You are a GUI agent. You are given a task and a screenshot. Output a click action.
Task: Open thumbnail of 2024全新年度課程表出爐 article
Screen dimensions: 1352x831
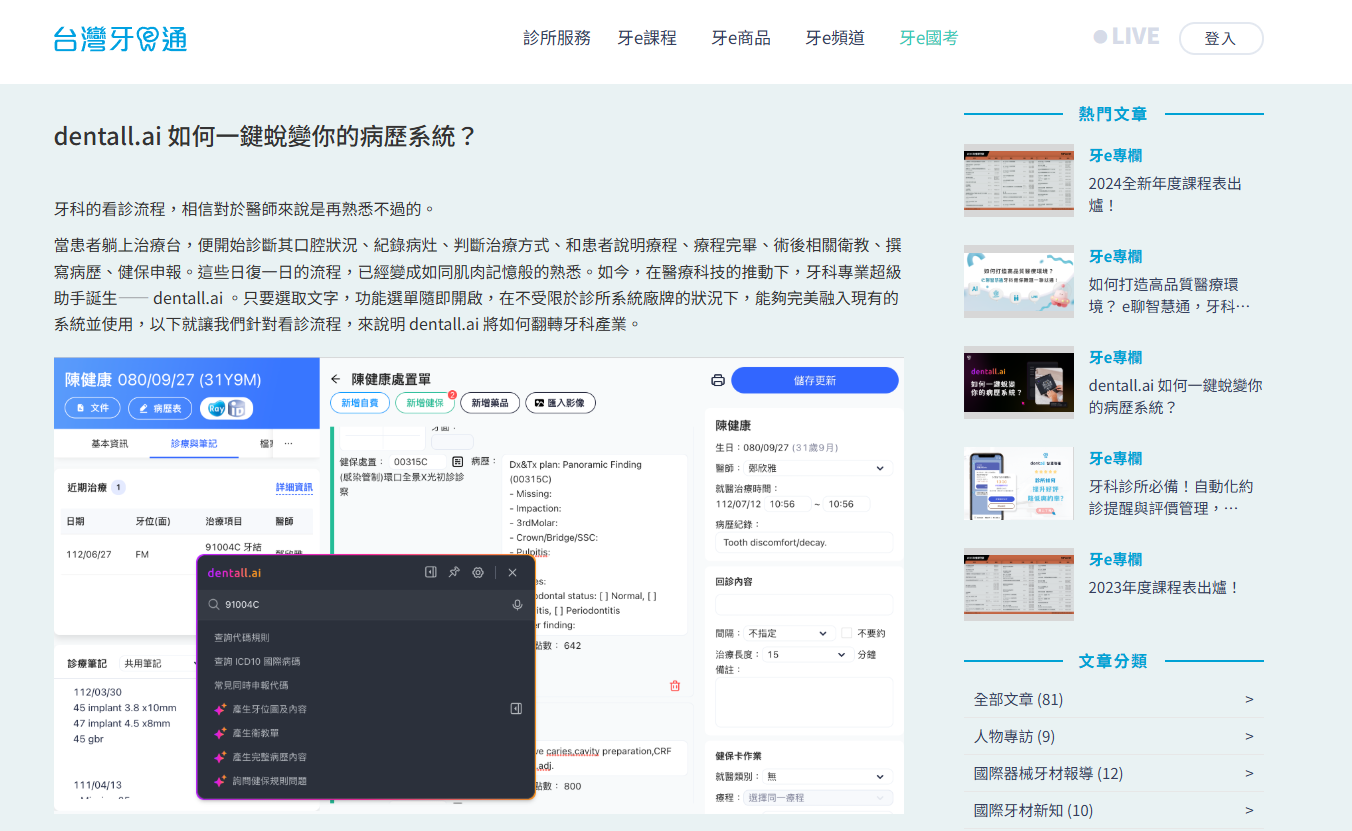pos(1019,180)
